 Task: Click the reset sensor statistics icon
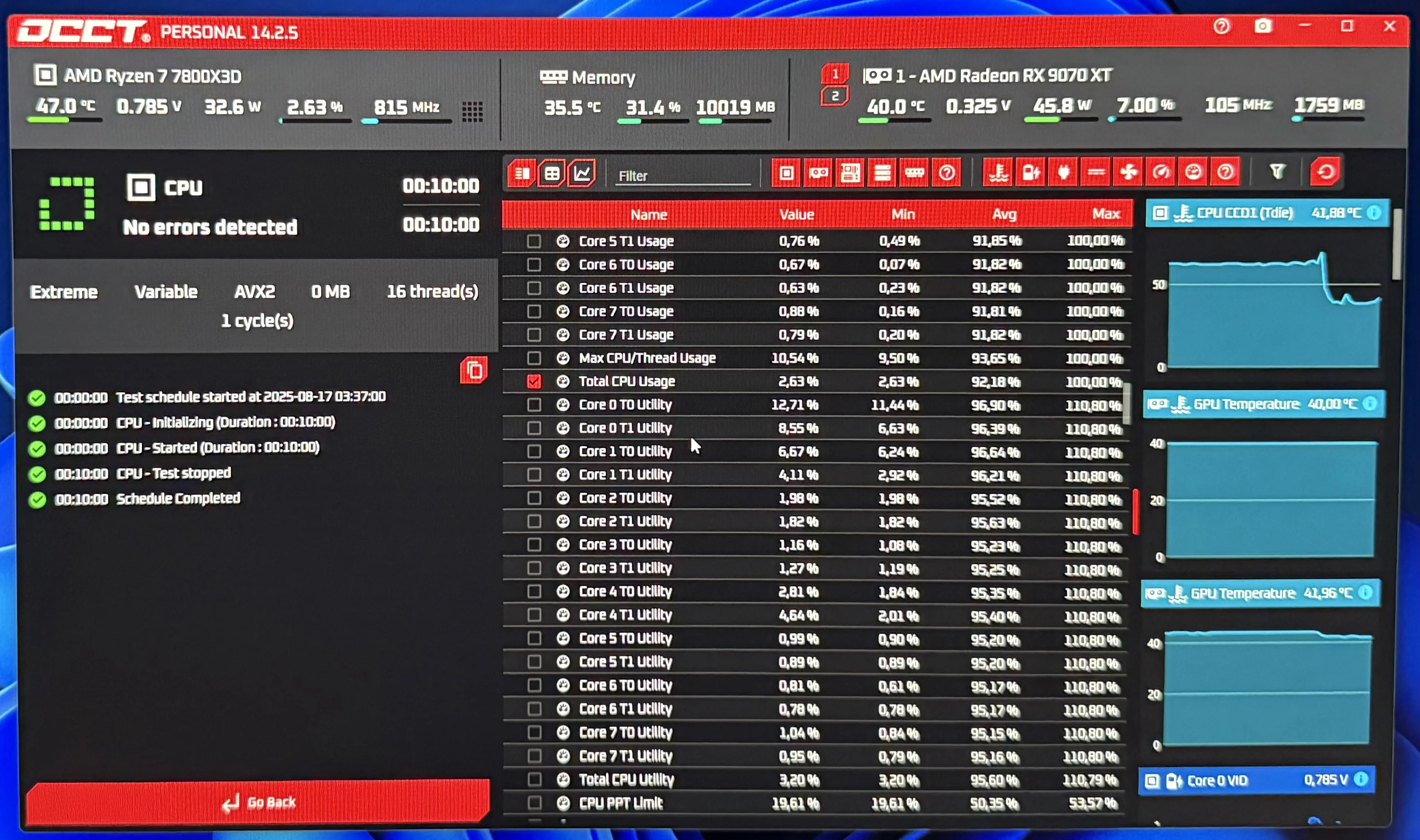coord(1325,172)
